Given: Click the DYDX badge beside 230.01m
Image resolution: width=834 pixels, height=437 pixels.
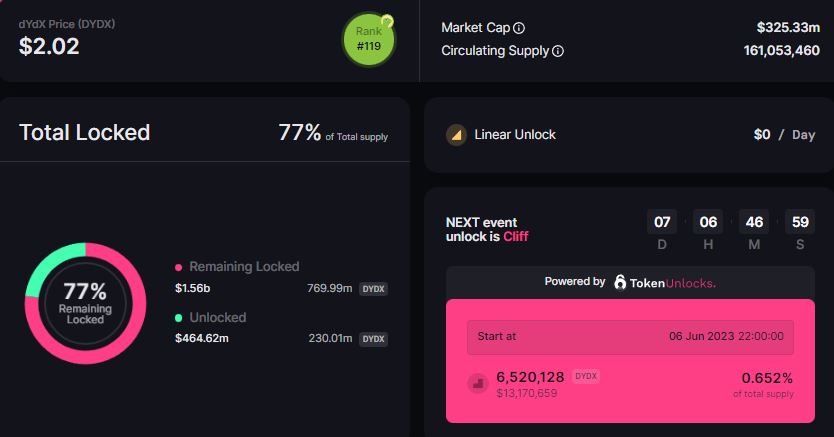Looking at the screenshot, I should click(x=373, y=339).
